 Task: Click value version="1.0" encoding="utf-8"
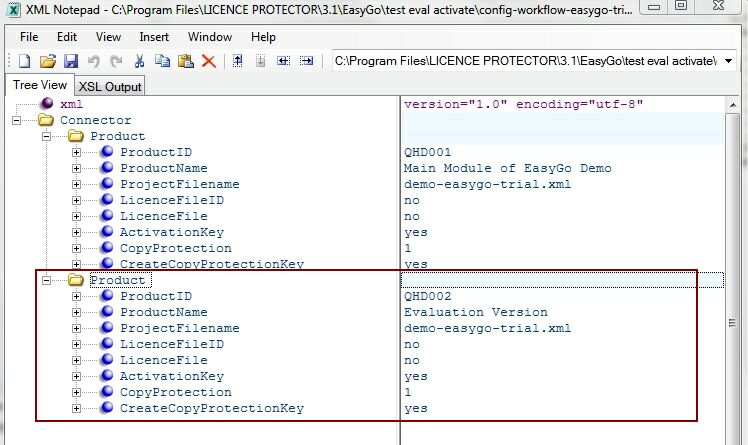[x=523, y=104]
